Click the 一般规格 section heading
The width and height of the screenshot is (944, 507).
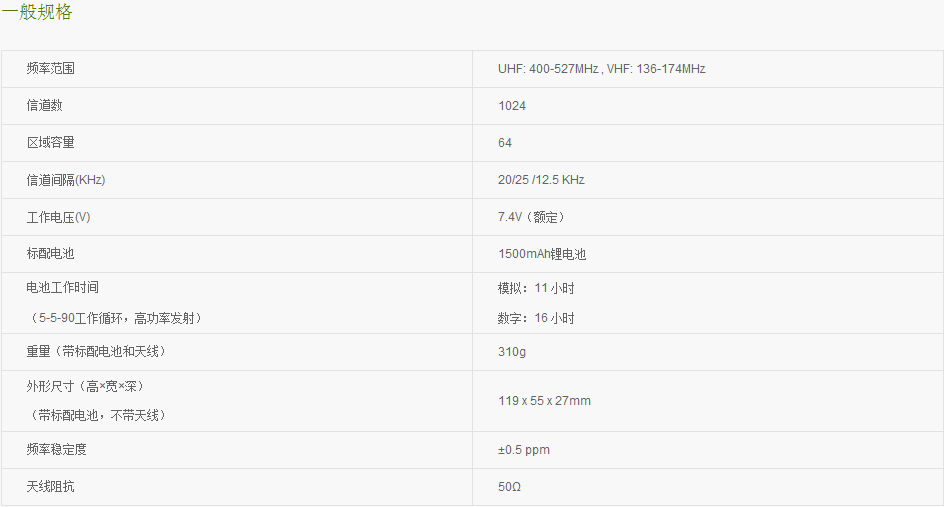pos(37,11)
